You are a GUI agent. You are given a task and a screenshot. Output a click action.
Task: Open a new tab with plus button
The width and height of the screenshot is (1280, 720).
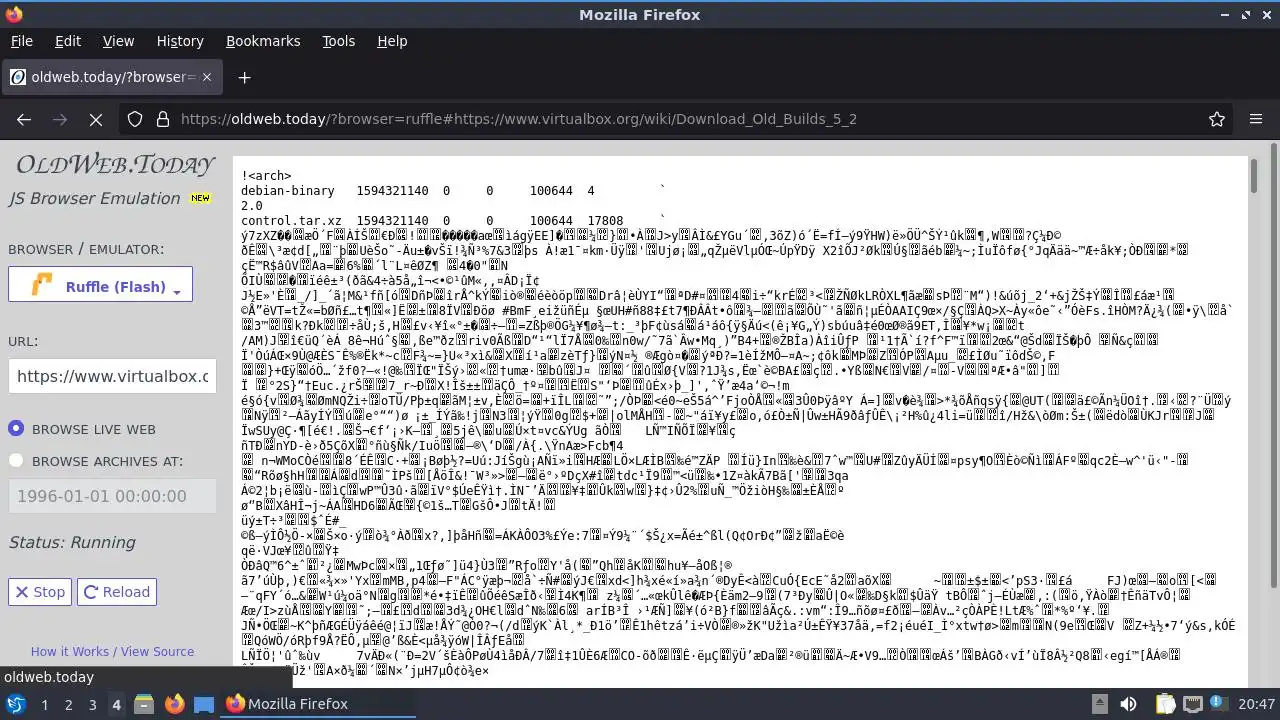244,77
